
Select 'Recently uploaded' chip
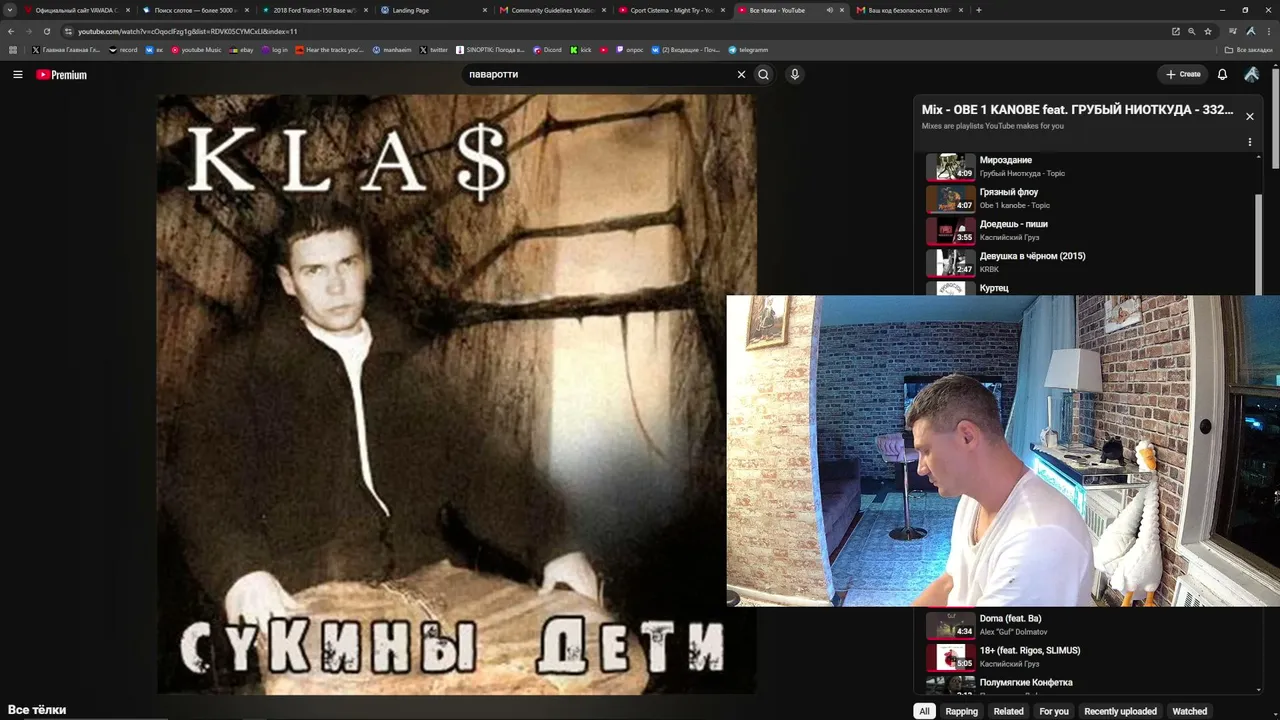(1120, 711)
